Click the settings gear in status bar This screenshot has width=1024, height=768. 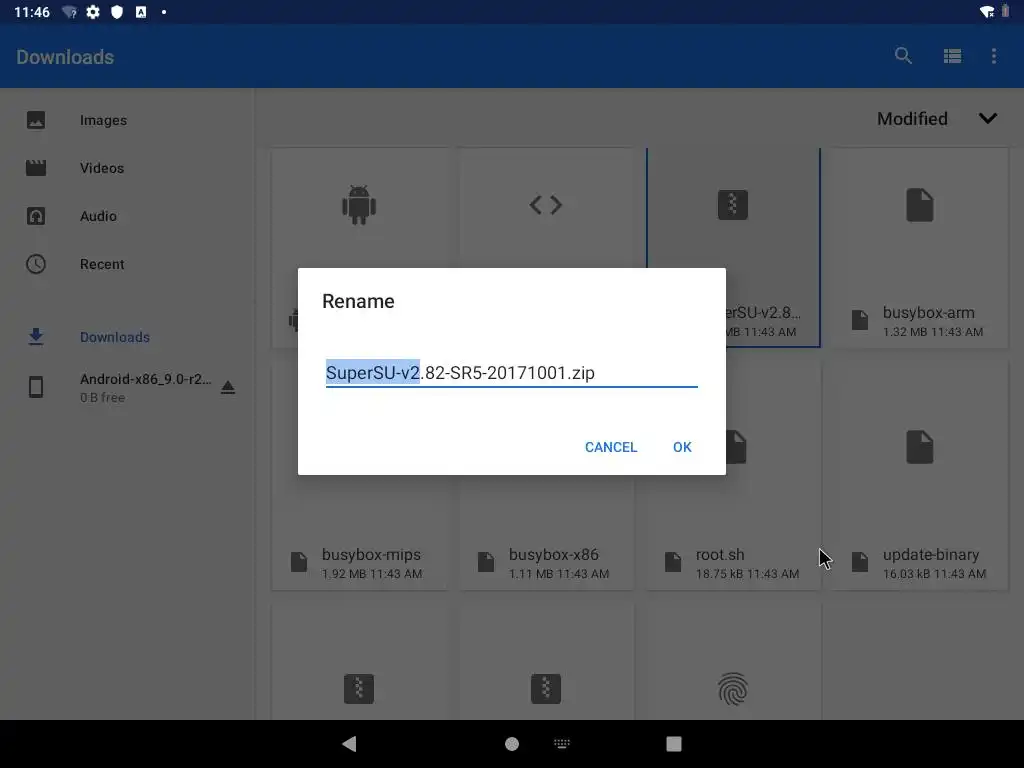click(x=93, y=12)
